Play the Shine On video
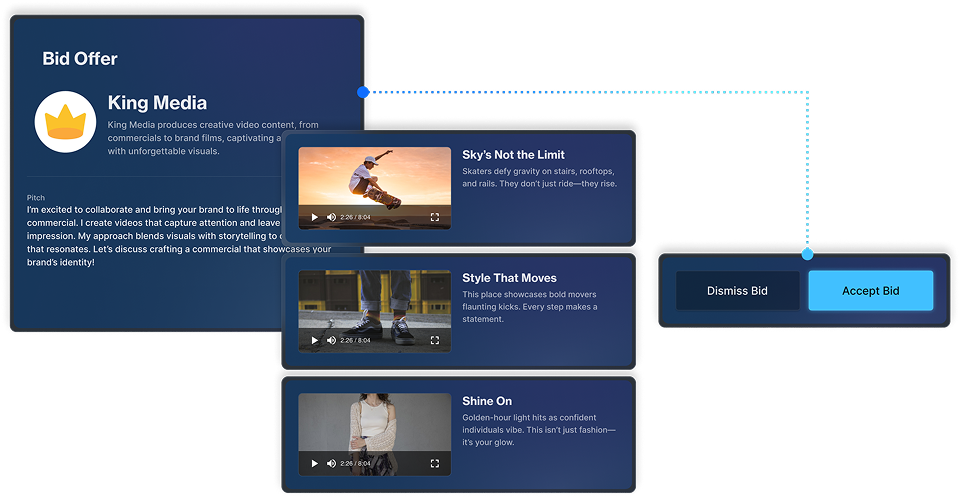961x498 pixels. [x=314, y=464]
